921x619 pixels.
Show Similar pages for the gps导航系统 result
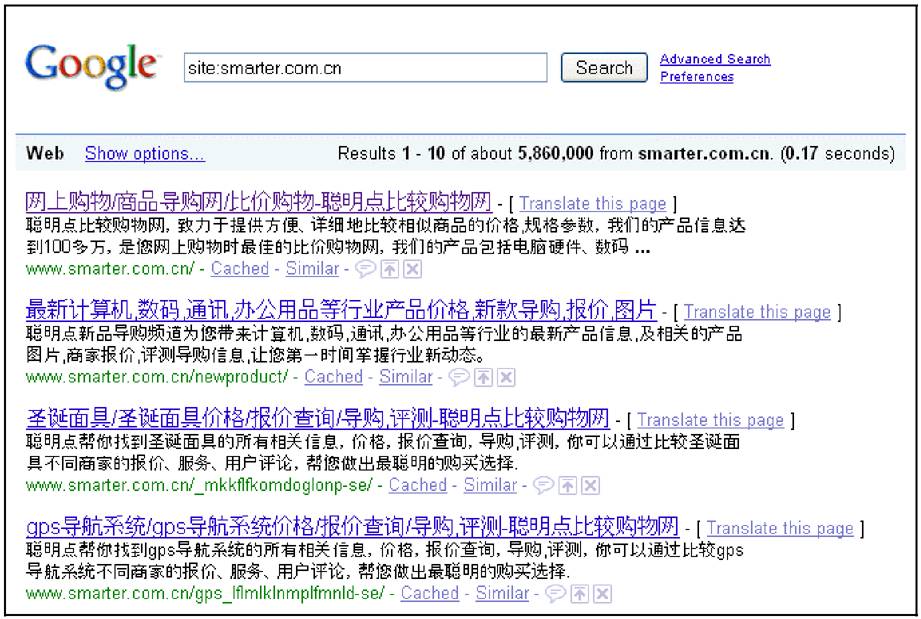point(503,593)
